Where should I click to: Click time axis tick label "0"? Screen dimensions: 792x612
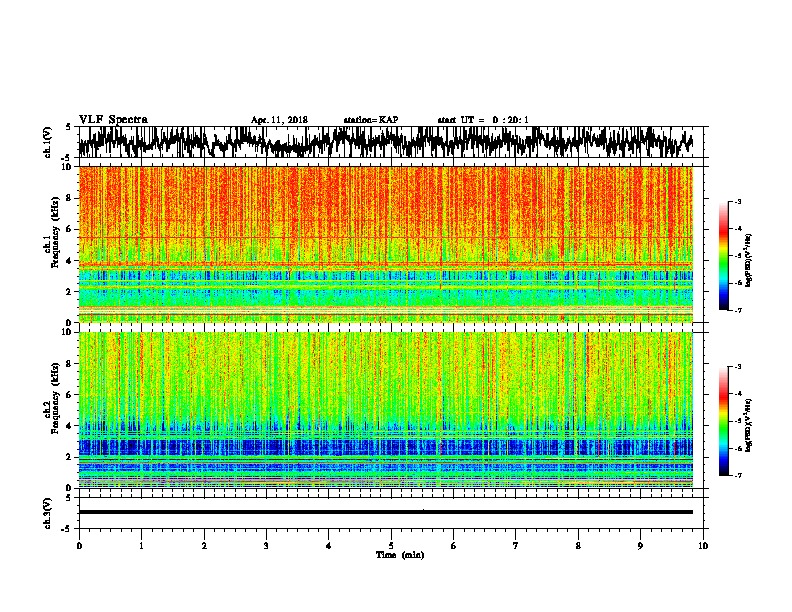(x=79, y=546)
